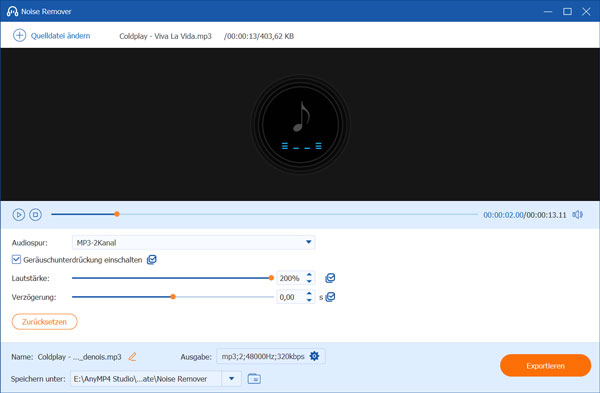The height and width of the screenshot is (393, 600).
Task: Click the Zurücksetzen button
Action: coord(45,322)
